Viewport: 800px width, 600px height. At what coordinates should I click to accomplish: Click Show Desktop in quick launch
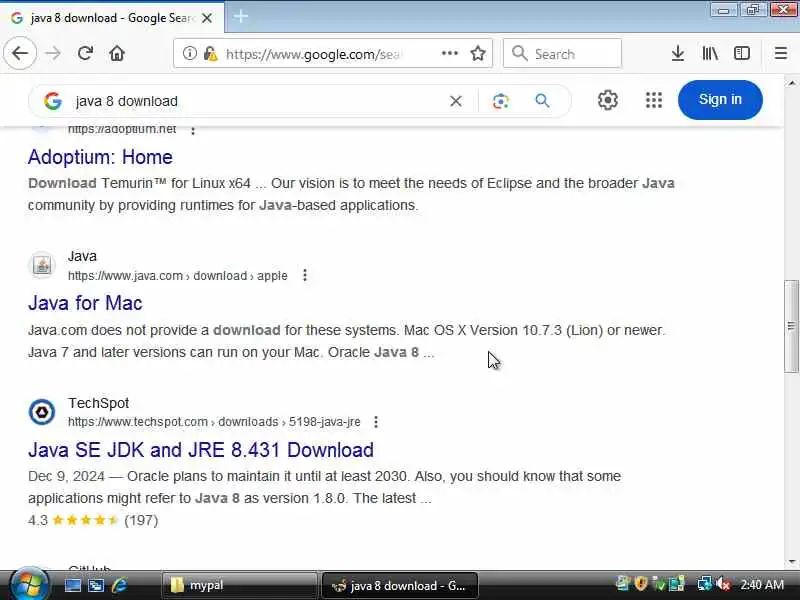tap(72, 585)
